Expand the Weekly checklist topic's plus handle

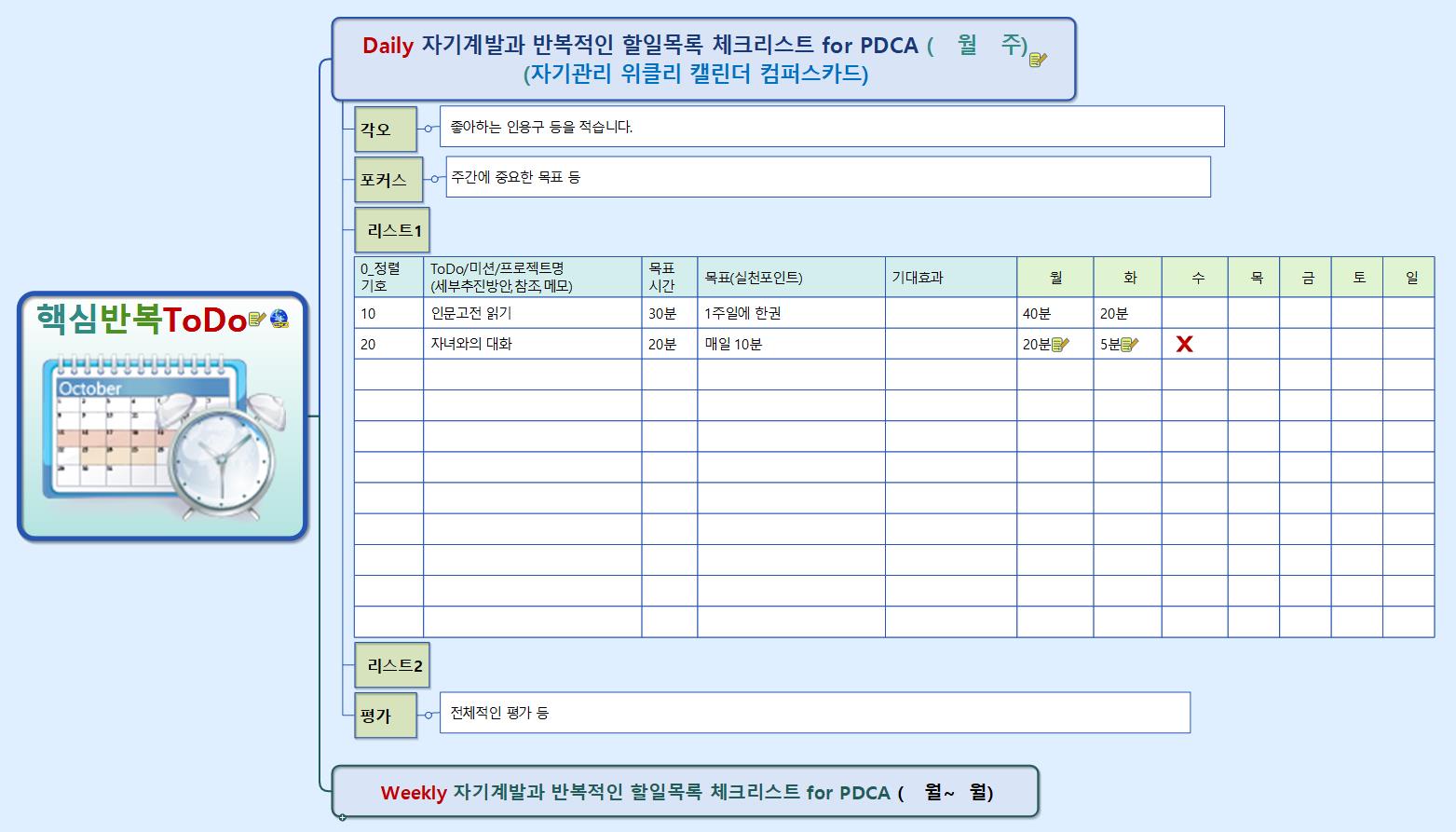point(342,818)
